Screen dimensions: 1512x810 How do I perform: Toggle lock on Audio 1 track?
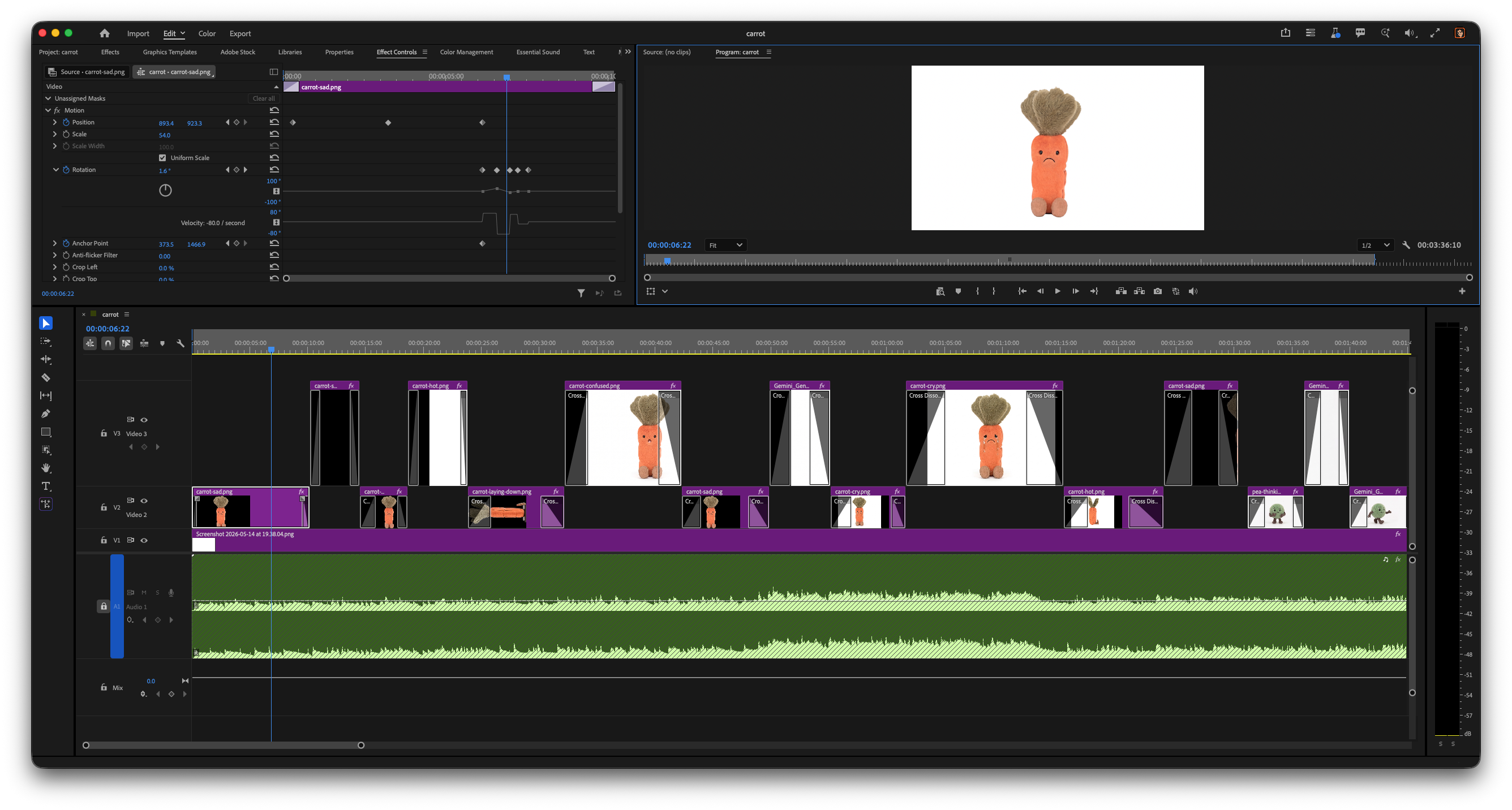104,606
